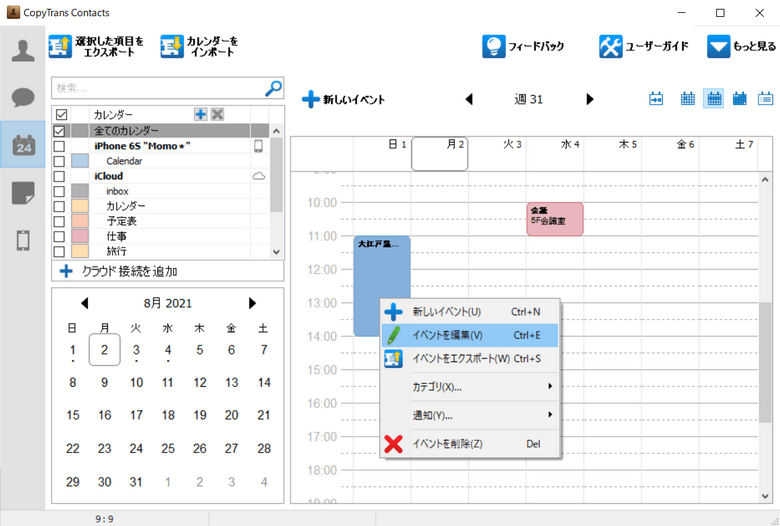The image size is (780, 526).
Task: Click the phone icon beside iPhone 6S
Action: click(x=259, y=146)
